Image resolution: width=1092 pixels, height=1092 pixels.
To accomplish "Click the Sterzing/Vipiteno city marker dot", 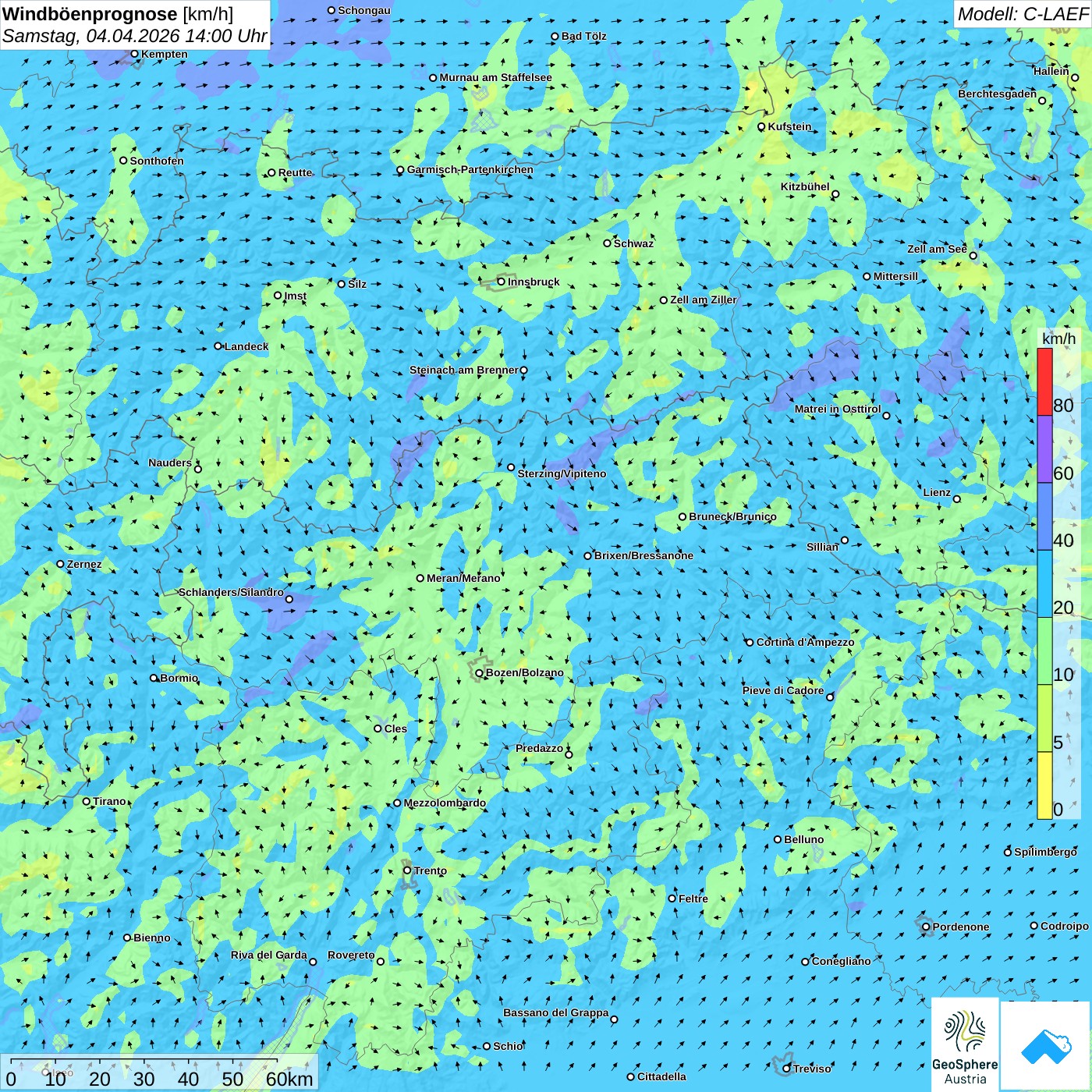I will click(511, 467).
